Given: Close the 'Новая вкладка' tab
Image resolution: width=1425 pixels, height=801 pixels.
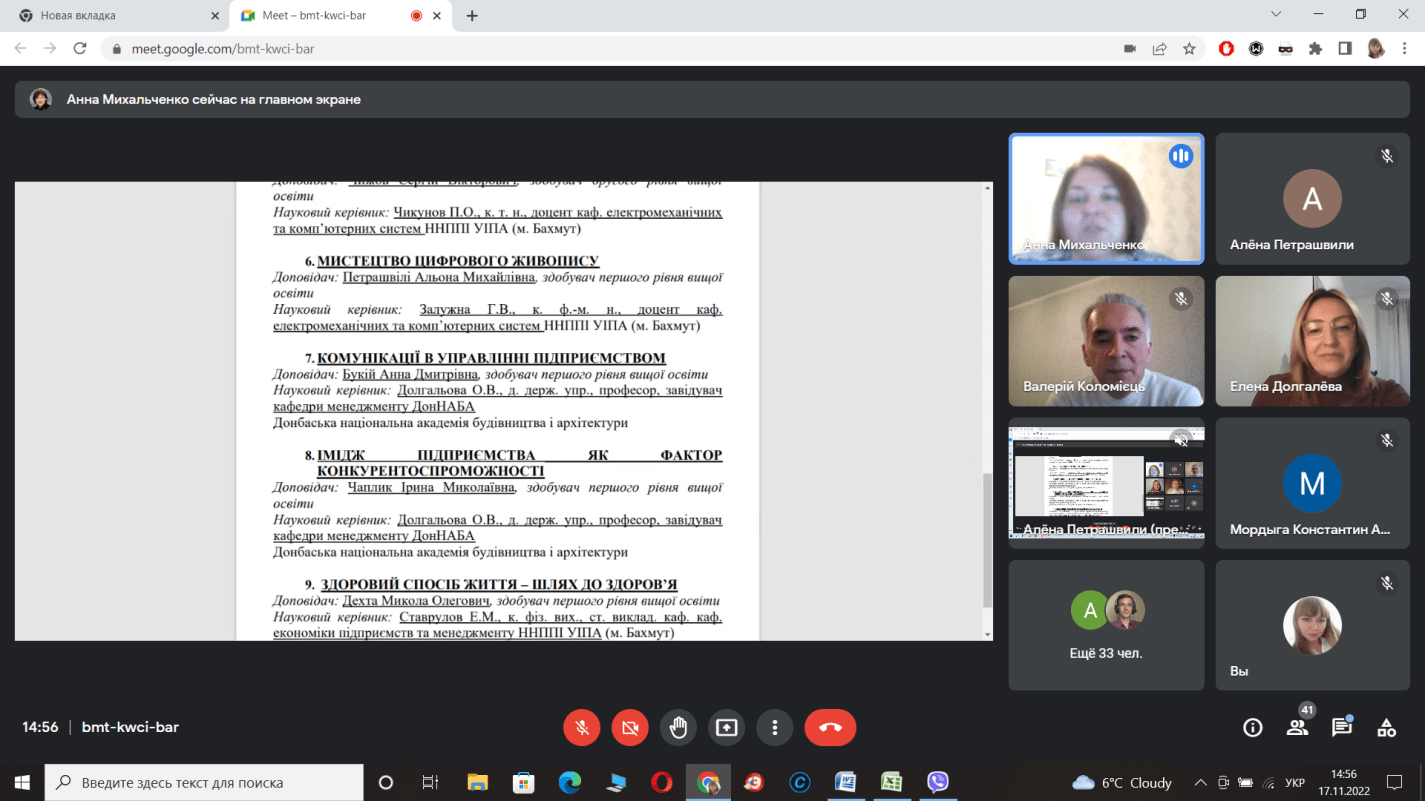Looking at the screenshot, I should [x=215, y=16].
